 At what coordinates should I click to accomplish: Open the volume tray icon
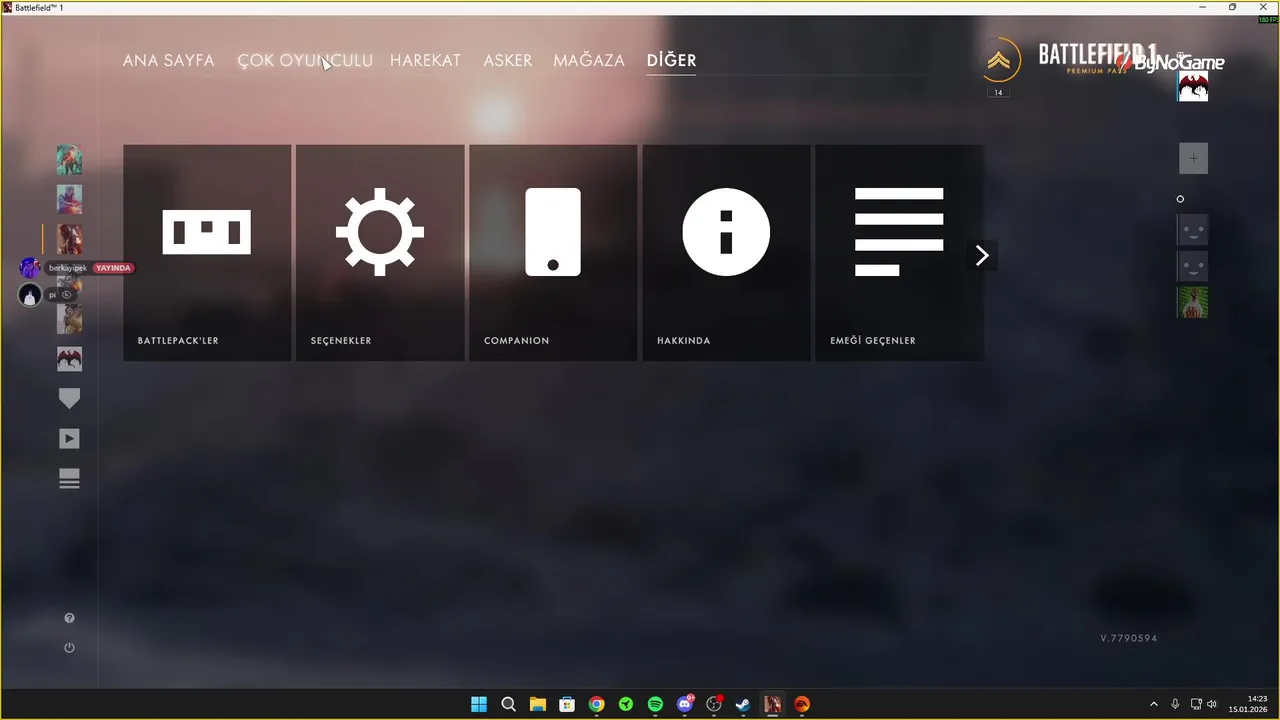click(1212, 704)
